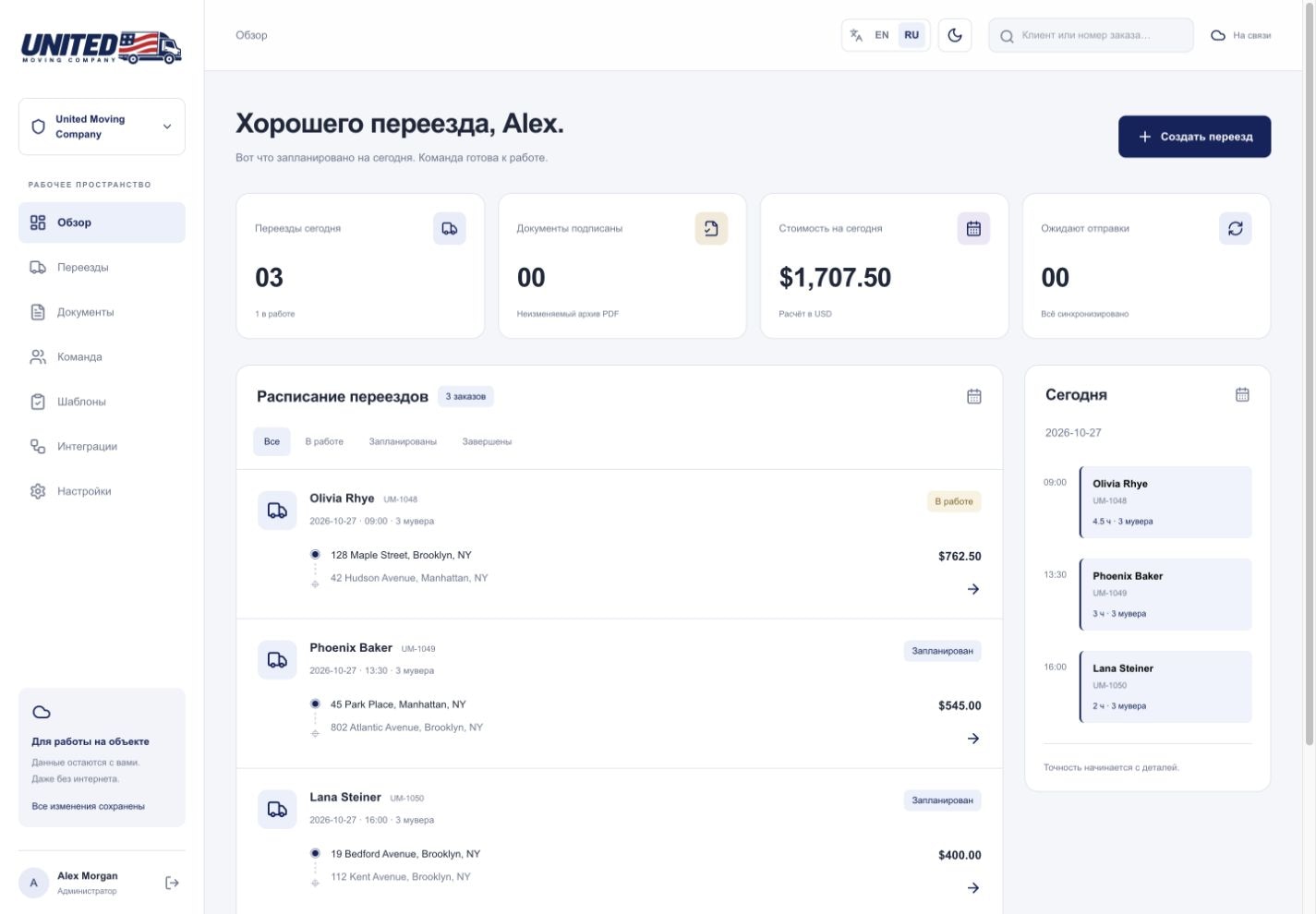Click the log out icon next to Alex Morgan

pos(172,883)
